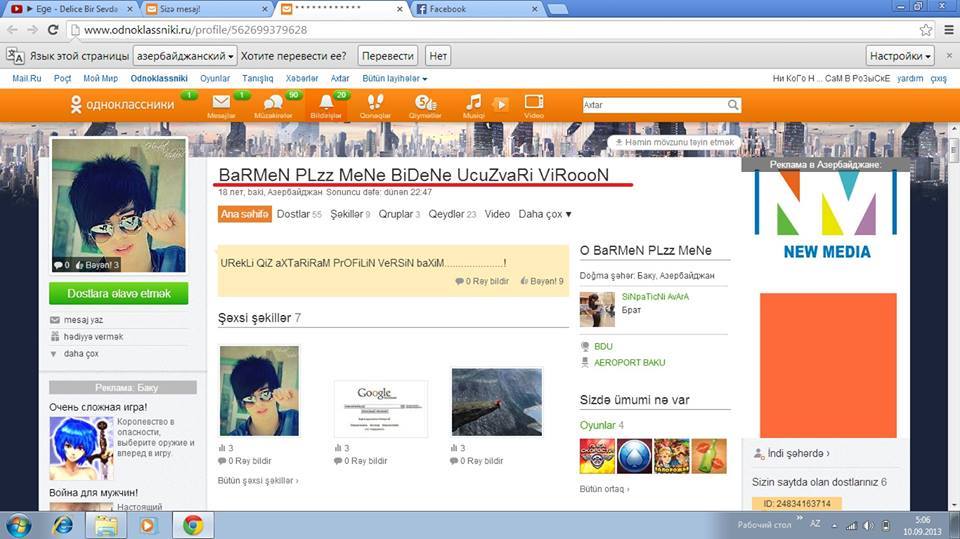This screenshot has height=539, width=960.
Task: Click the Chrome taskbar icon
Action: tap(193, 526)
